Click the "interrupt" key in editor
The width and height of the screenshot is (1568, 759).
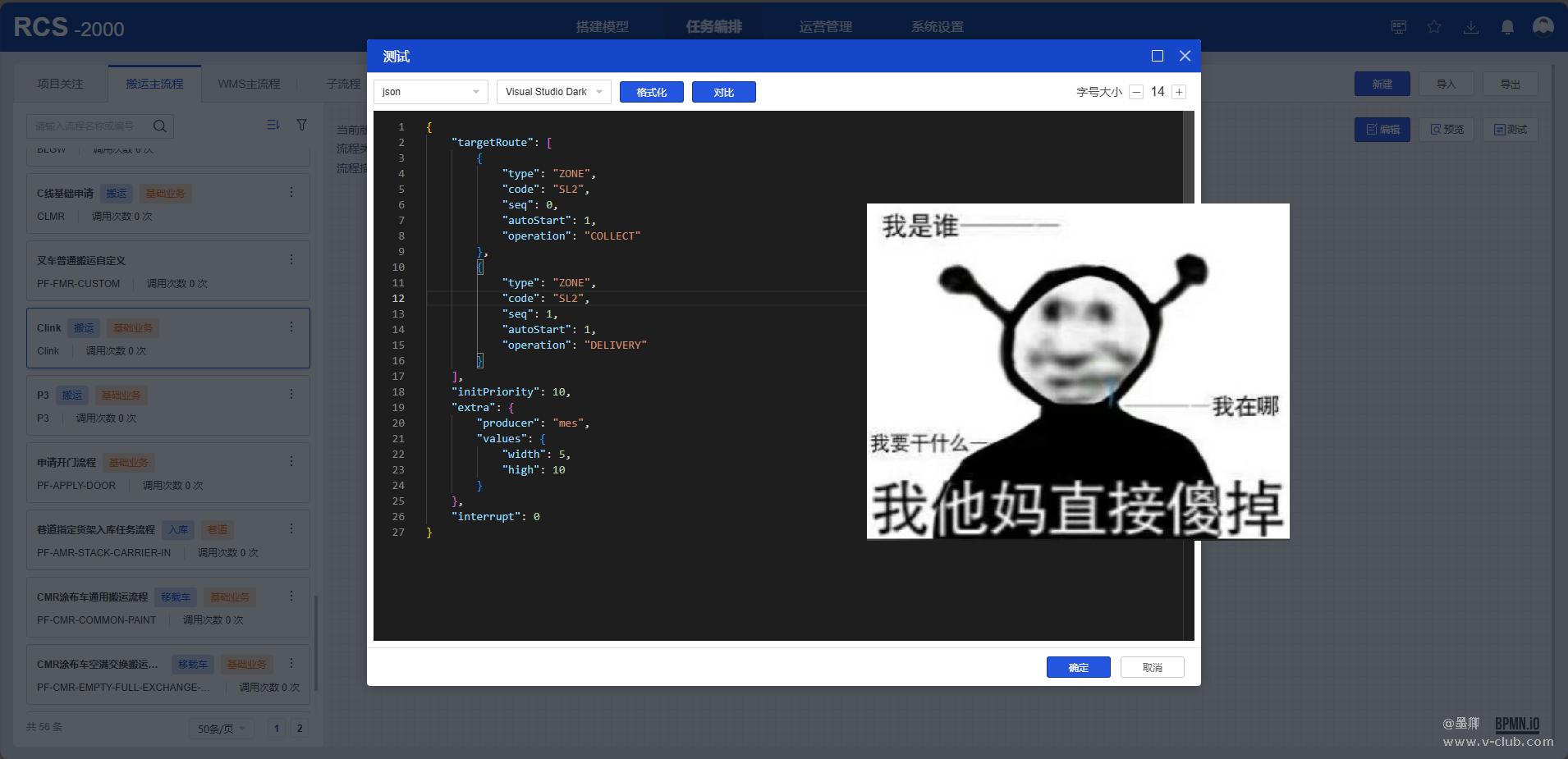[486, 517]
